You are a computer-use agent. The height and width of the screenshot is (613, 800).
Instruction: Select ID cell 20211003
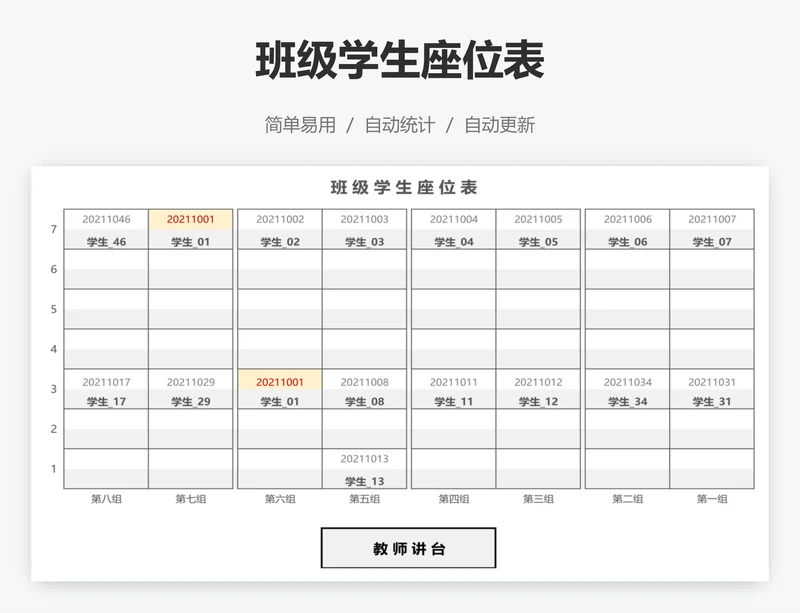pos(364,219)
